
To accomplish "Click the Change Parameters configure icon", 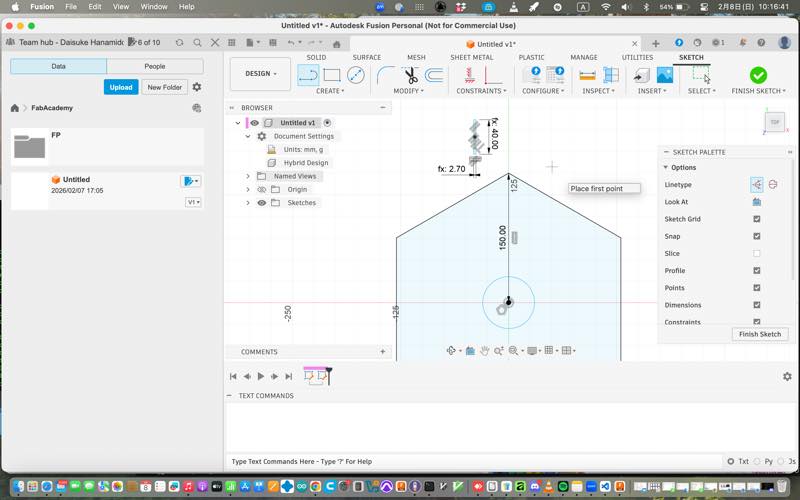I will [x=531, y=75].
